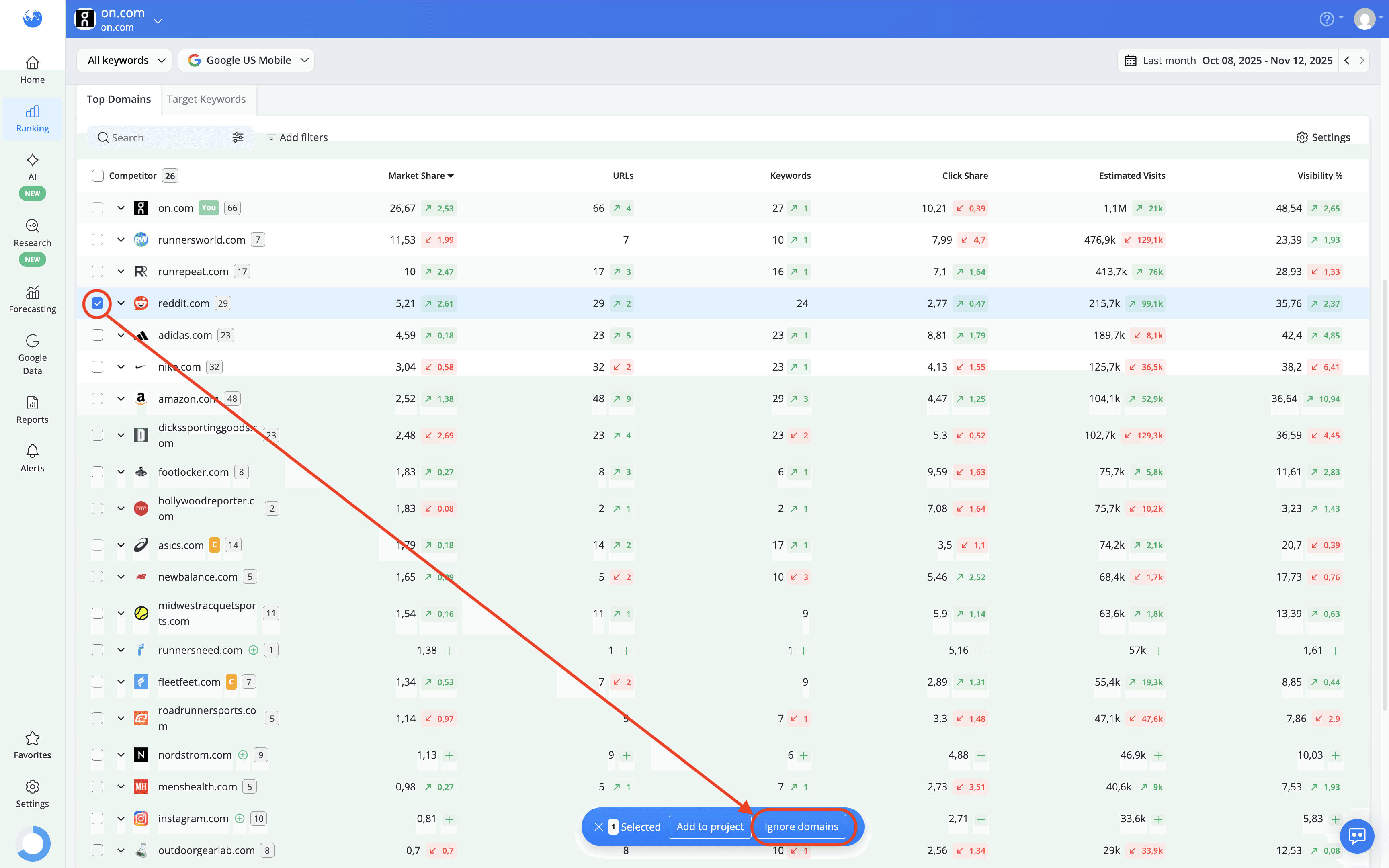The height and width of the screenshot is (868, 1389).
Task: Click the Keywords column header
Action: pos(790,176)
